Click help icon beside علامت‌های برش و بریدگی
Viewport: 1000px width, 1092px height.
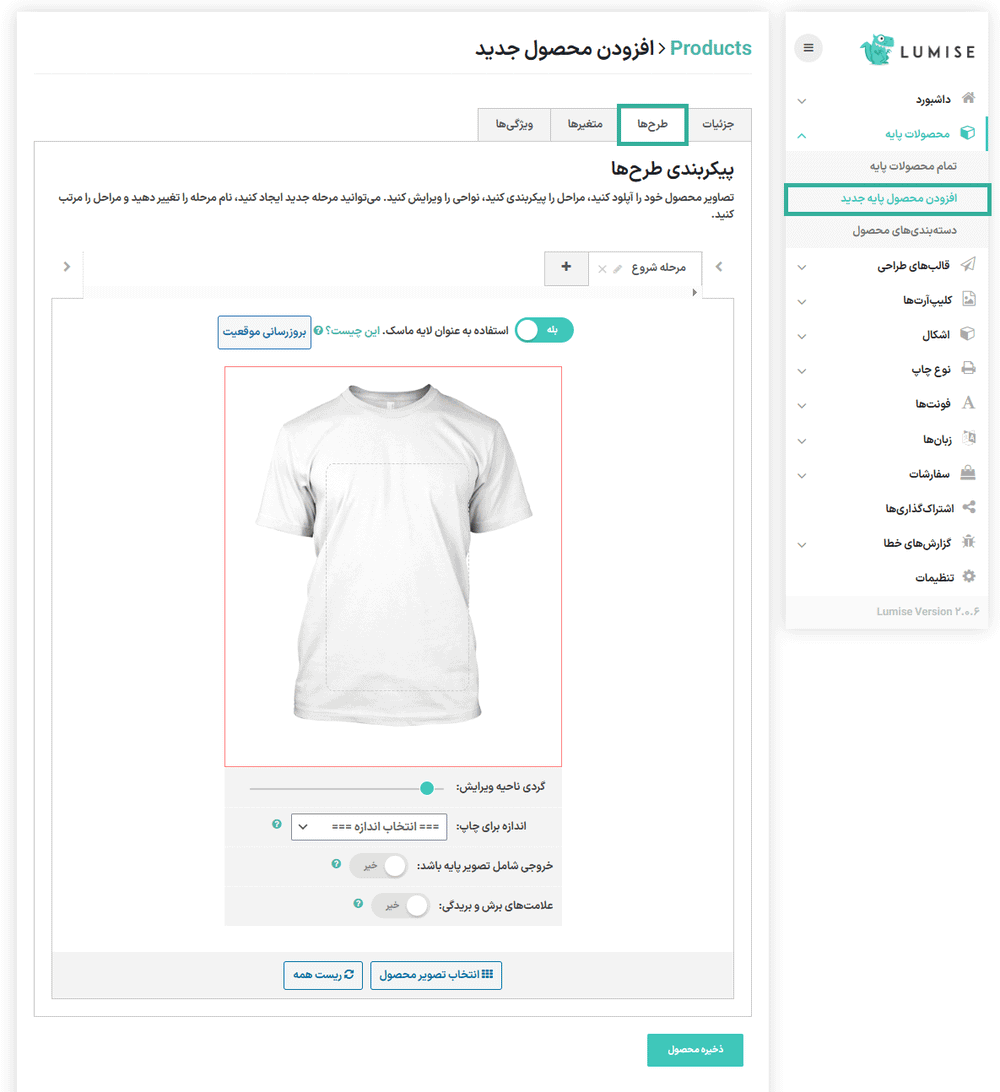point(358,903)
